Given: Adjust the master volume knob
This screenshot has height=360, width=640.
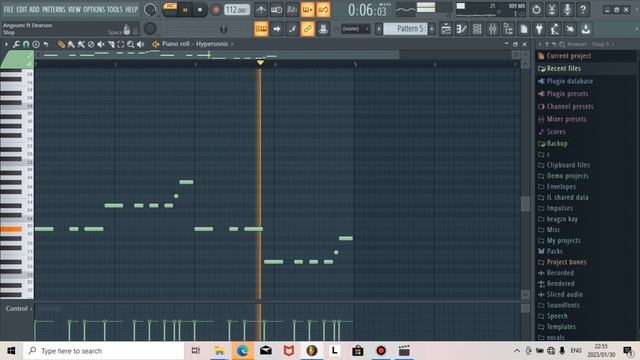Looking at the screenshot, I should [150, 9].
